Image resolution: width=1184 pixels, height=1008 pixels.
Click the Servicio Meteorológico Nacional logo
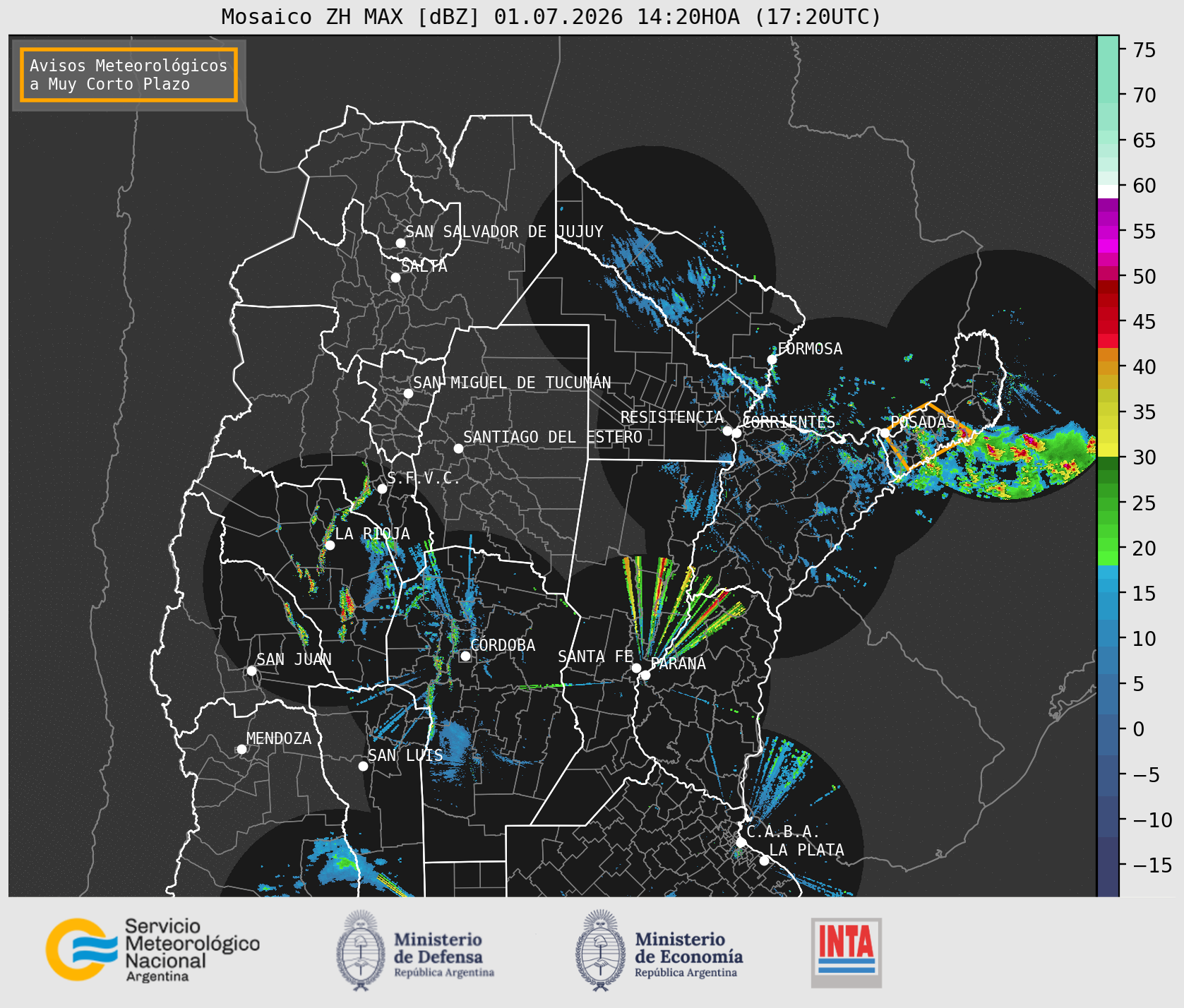point(153,949)
